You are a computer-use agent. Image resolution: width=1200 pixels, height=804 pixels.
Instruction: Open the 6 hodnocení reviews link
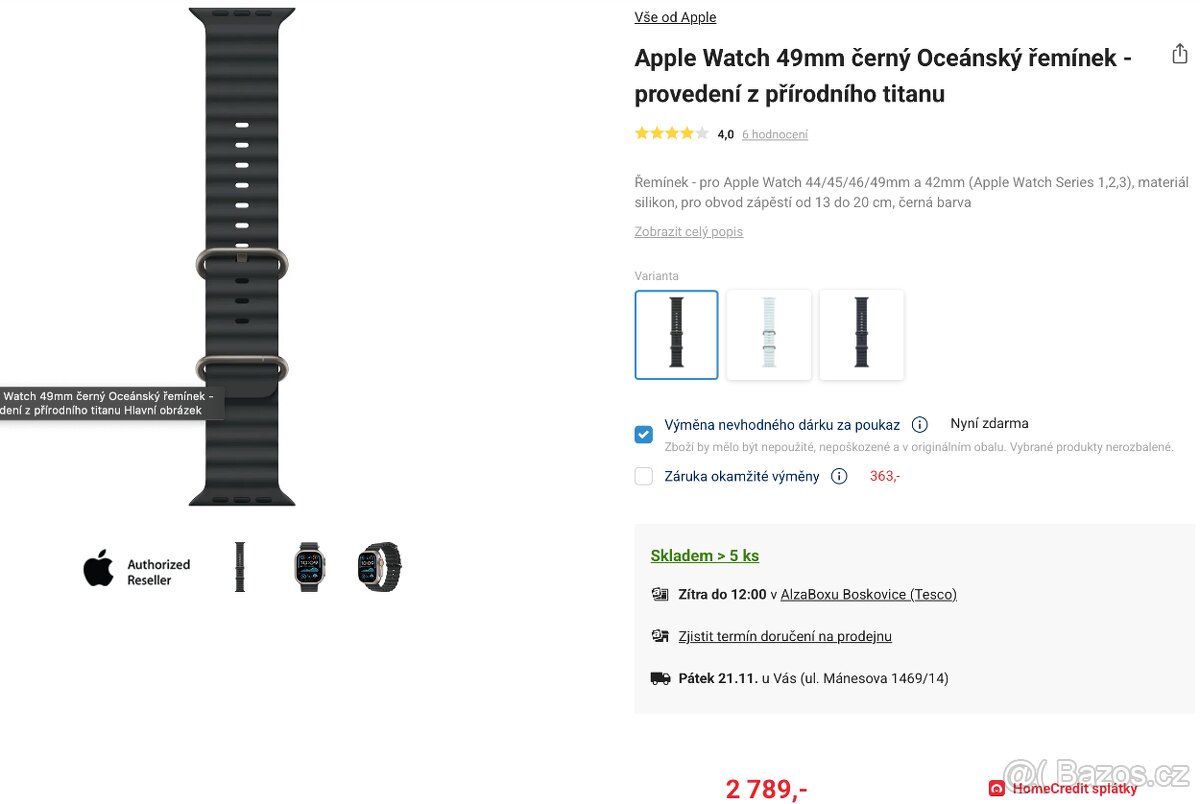coord(775,133)
